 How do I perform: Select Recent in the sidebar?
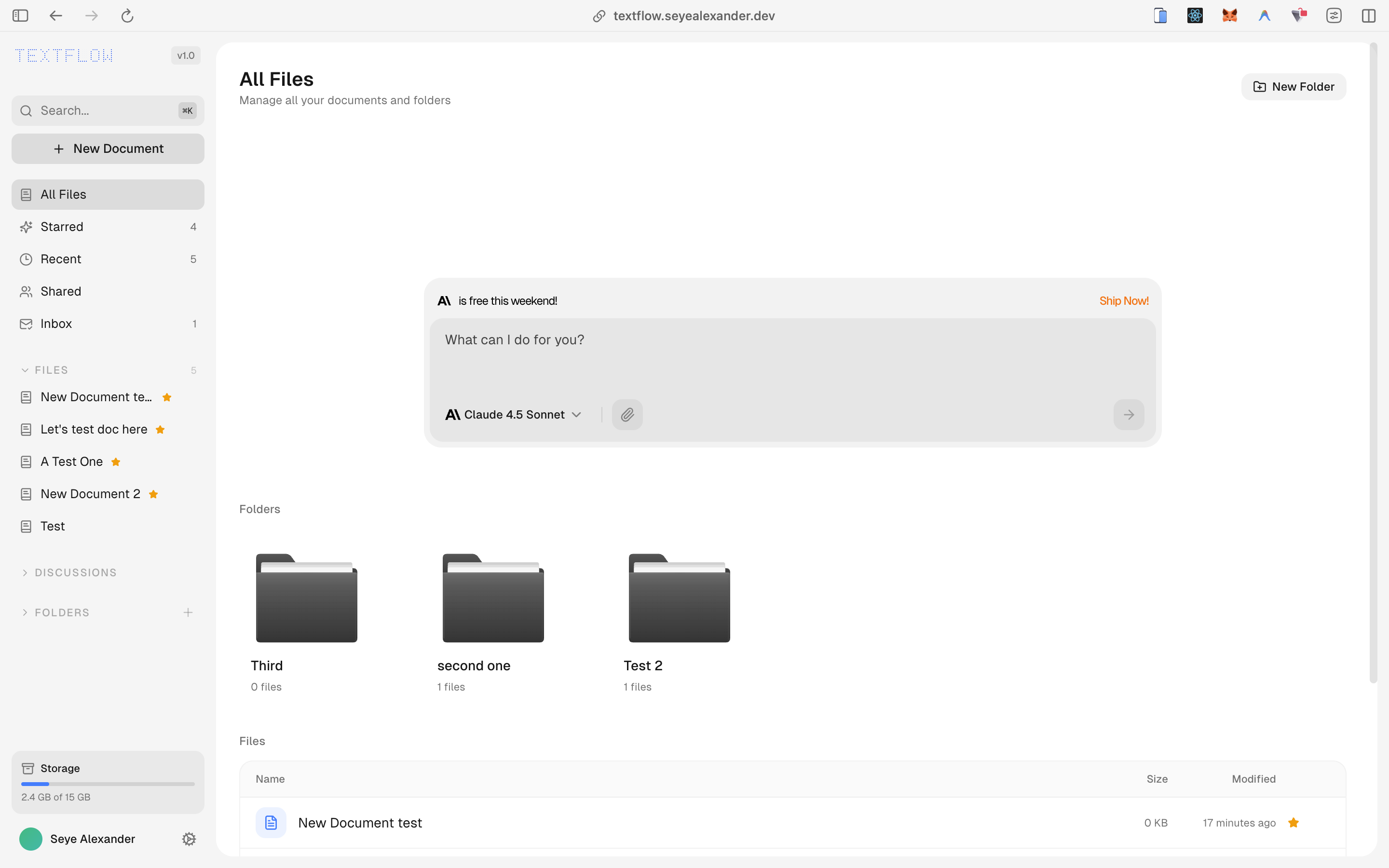(61, 259)
